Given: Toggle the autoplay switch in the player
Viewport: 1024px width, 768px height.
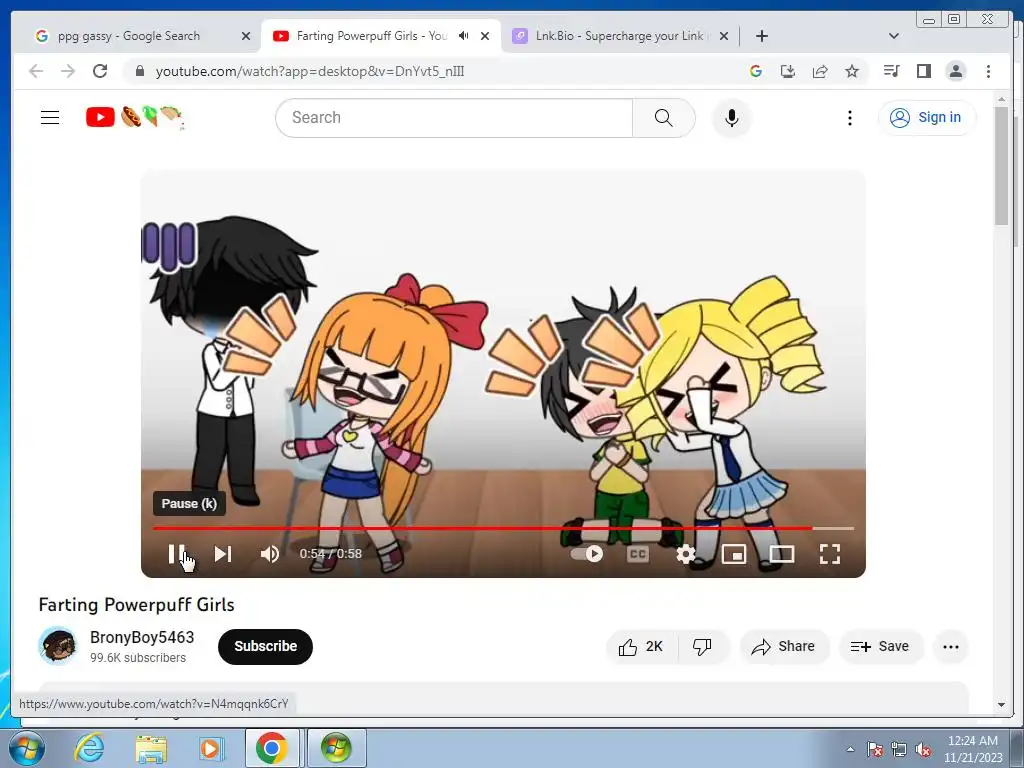Looking at the screenshot, I should click(x=586, y=554).
